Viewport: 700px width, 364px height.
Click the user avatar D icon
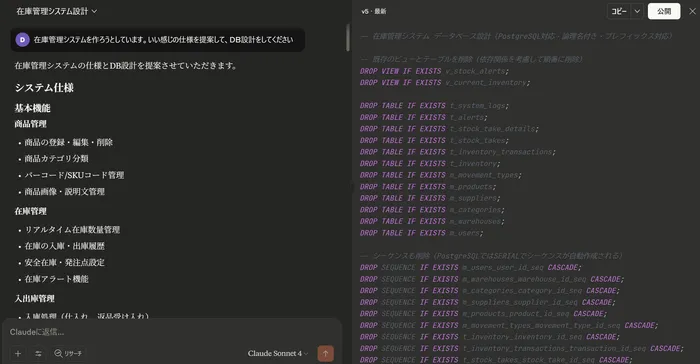pos(22,40)
